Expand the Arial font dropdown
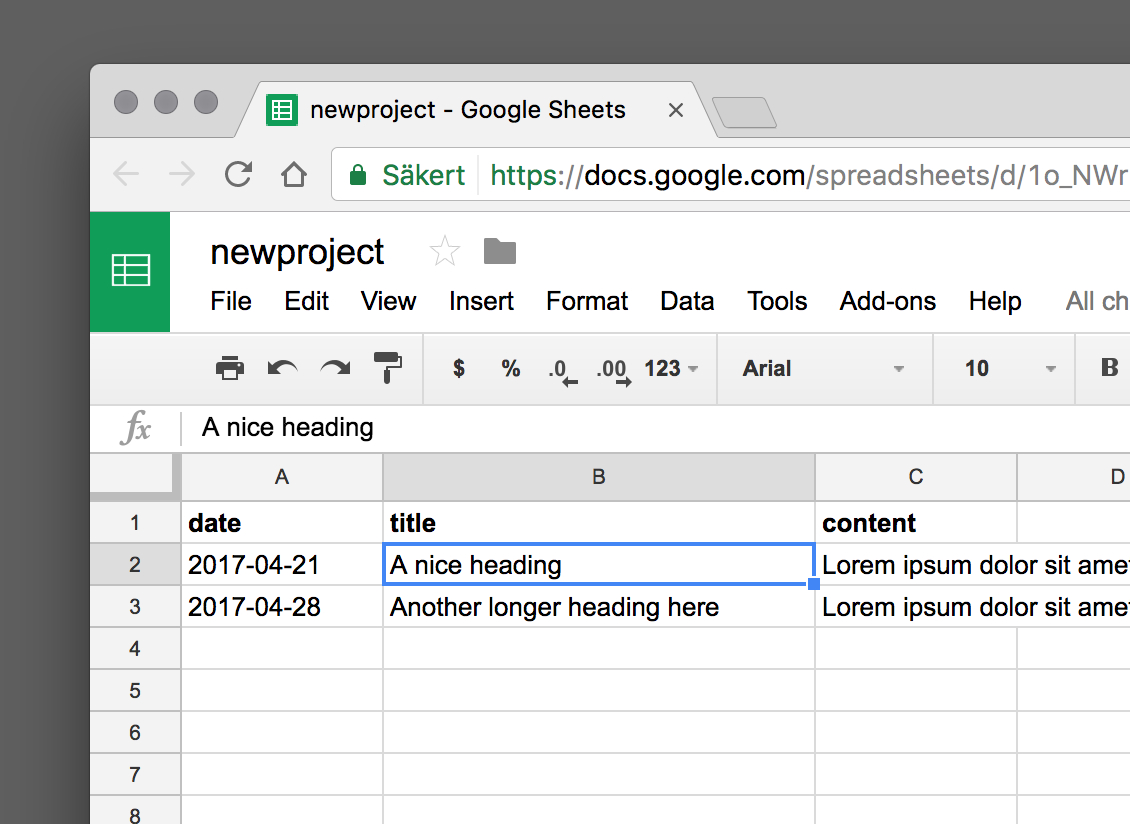 pyautogui.click(x=823, y=368)
